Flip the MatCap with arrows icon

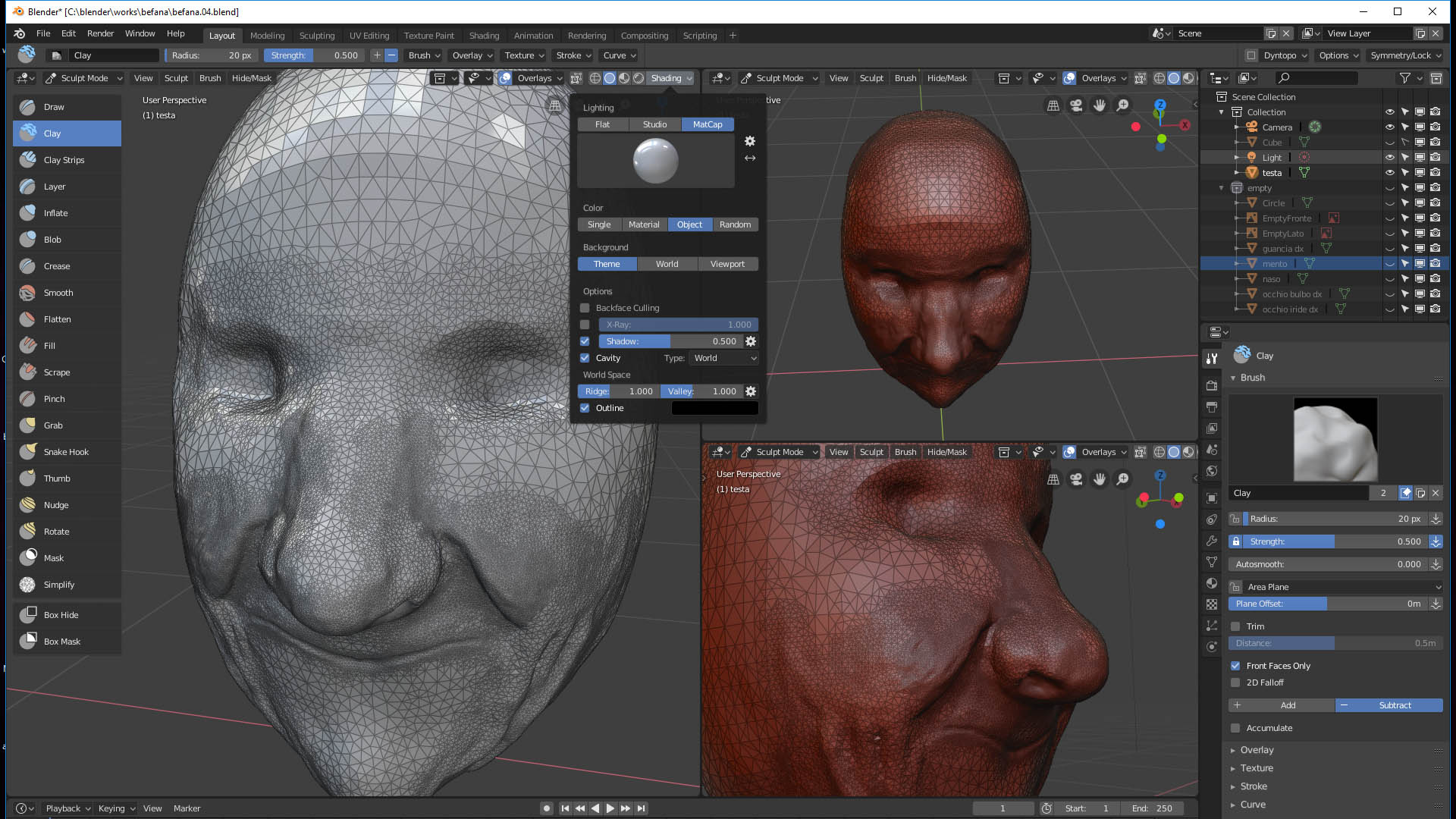click(750, 158)
